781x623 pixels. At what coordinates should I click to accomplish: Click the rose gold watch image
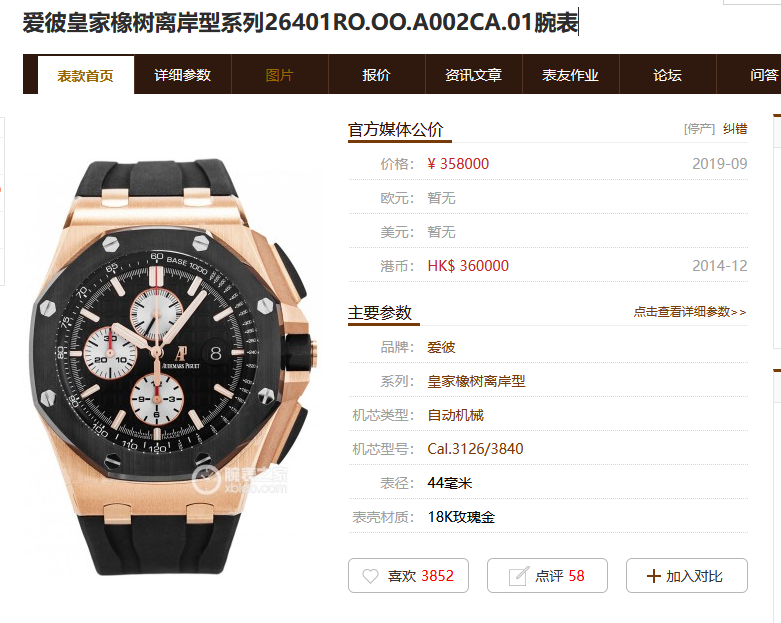[x=174, y=366]
